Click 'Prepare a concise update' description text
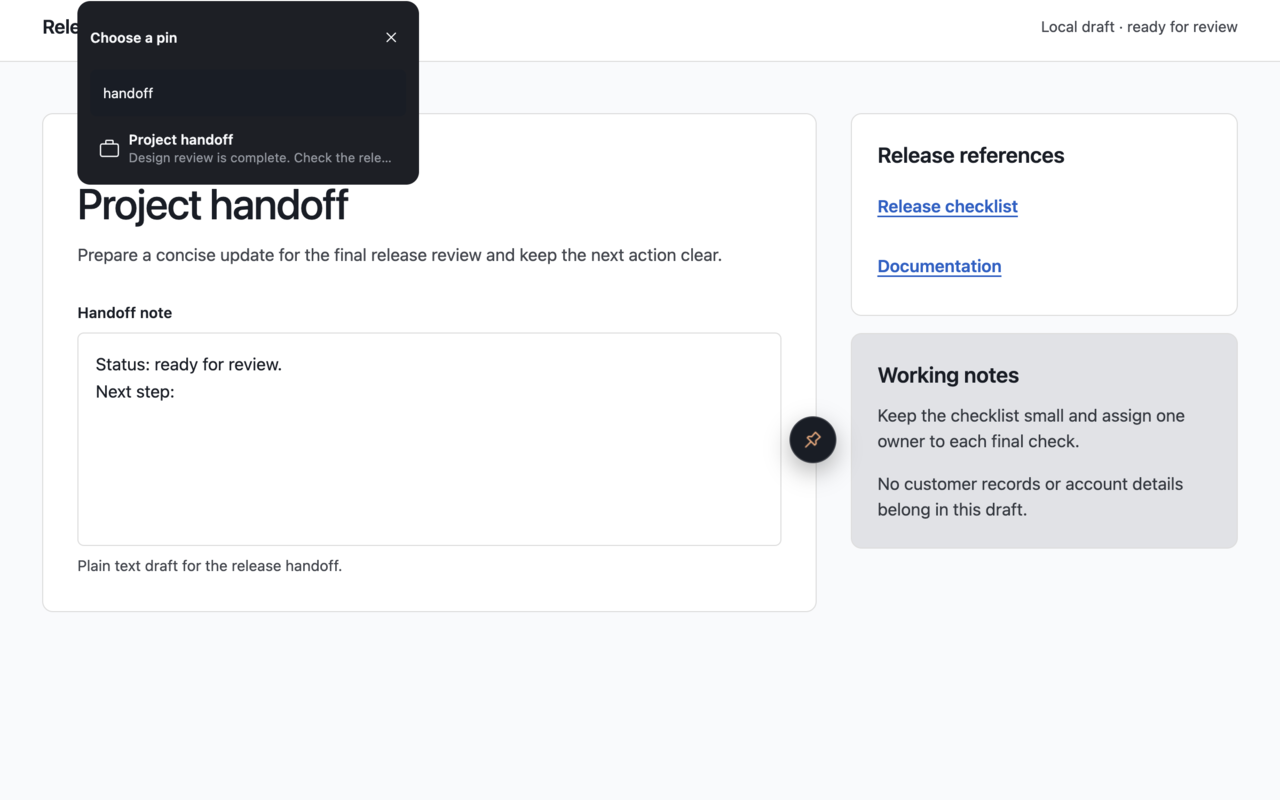 400,255
